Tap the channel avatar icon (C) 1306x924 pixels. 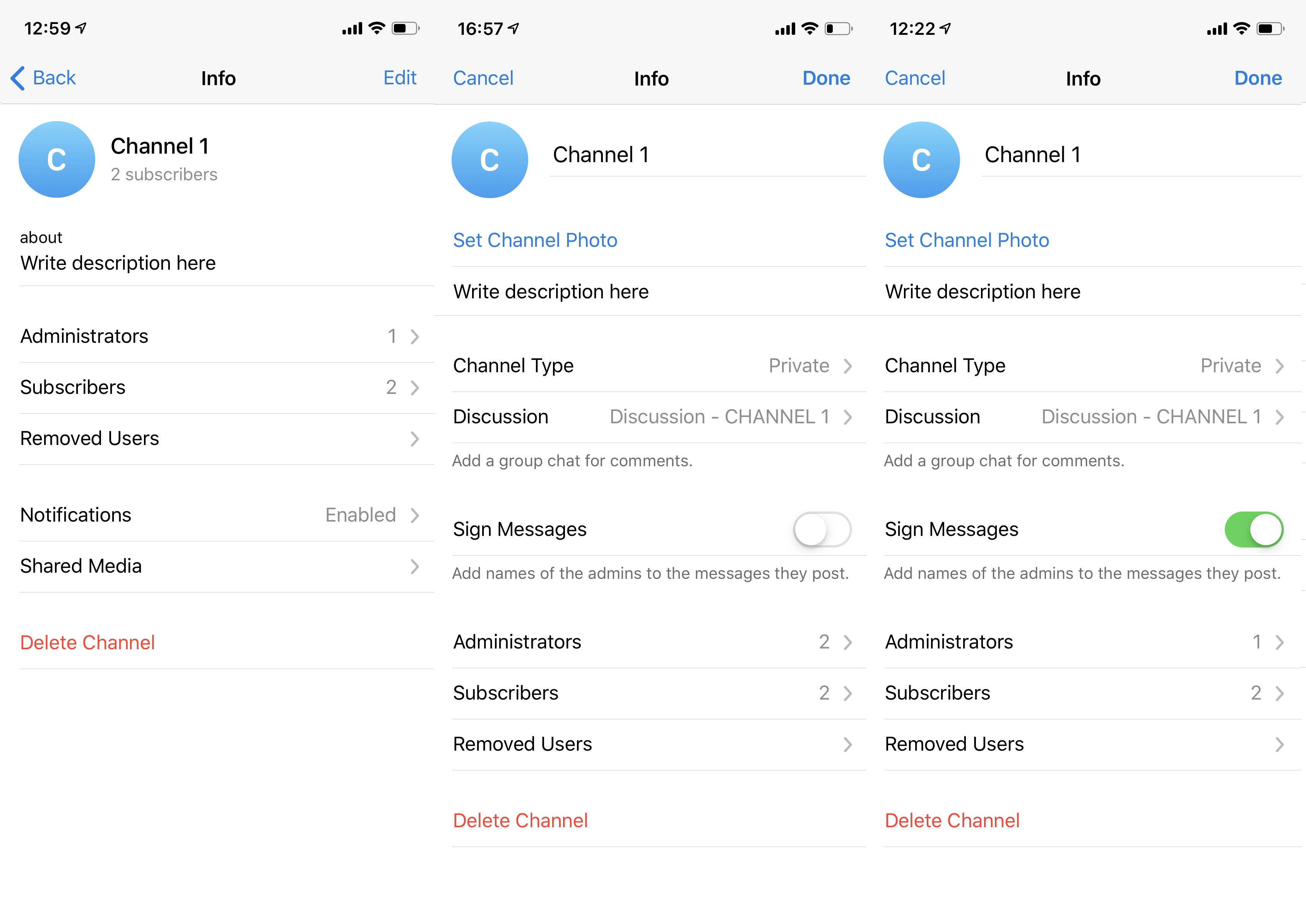point(56,158)
